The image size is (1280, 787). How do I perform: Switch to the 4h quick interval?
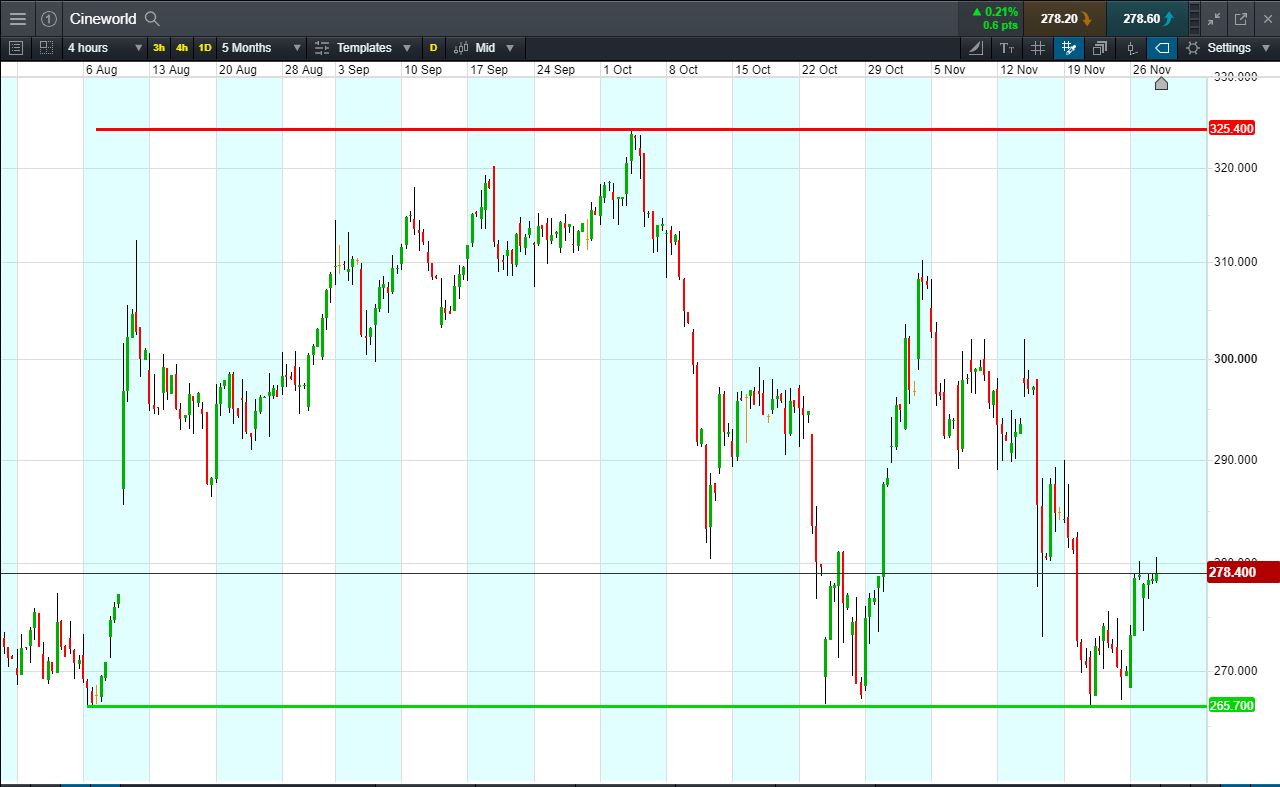click(x=181, y=47)
